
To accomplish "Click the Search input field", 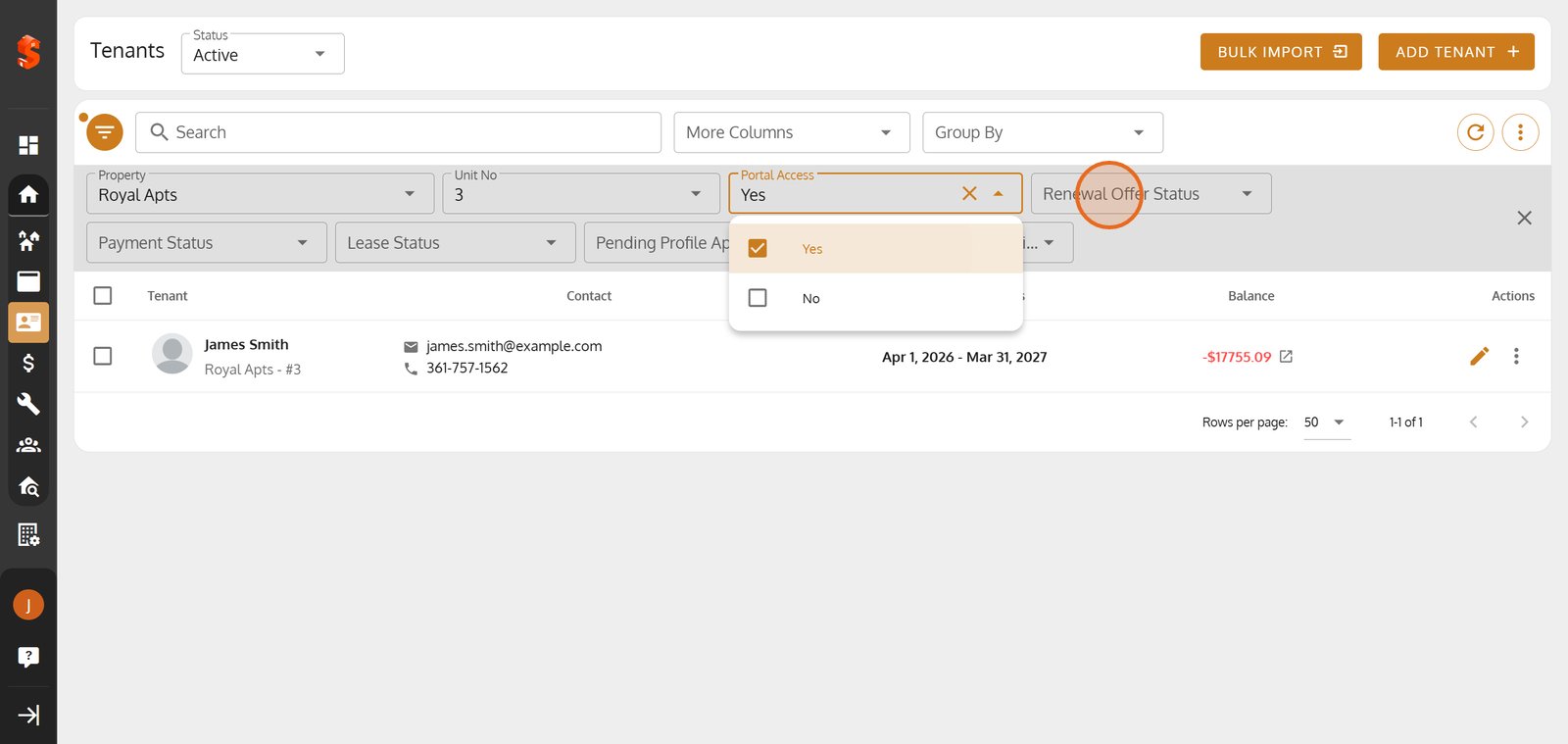I will [x=399, y=132].
